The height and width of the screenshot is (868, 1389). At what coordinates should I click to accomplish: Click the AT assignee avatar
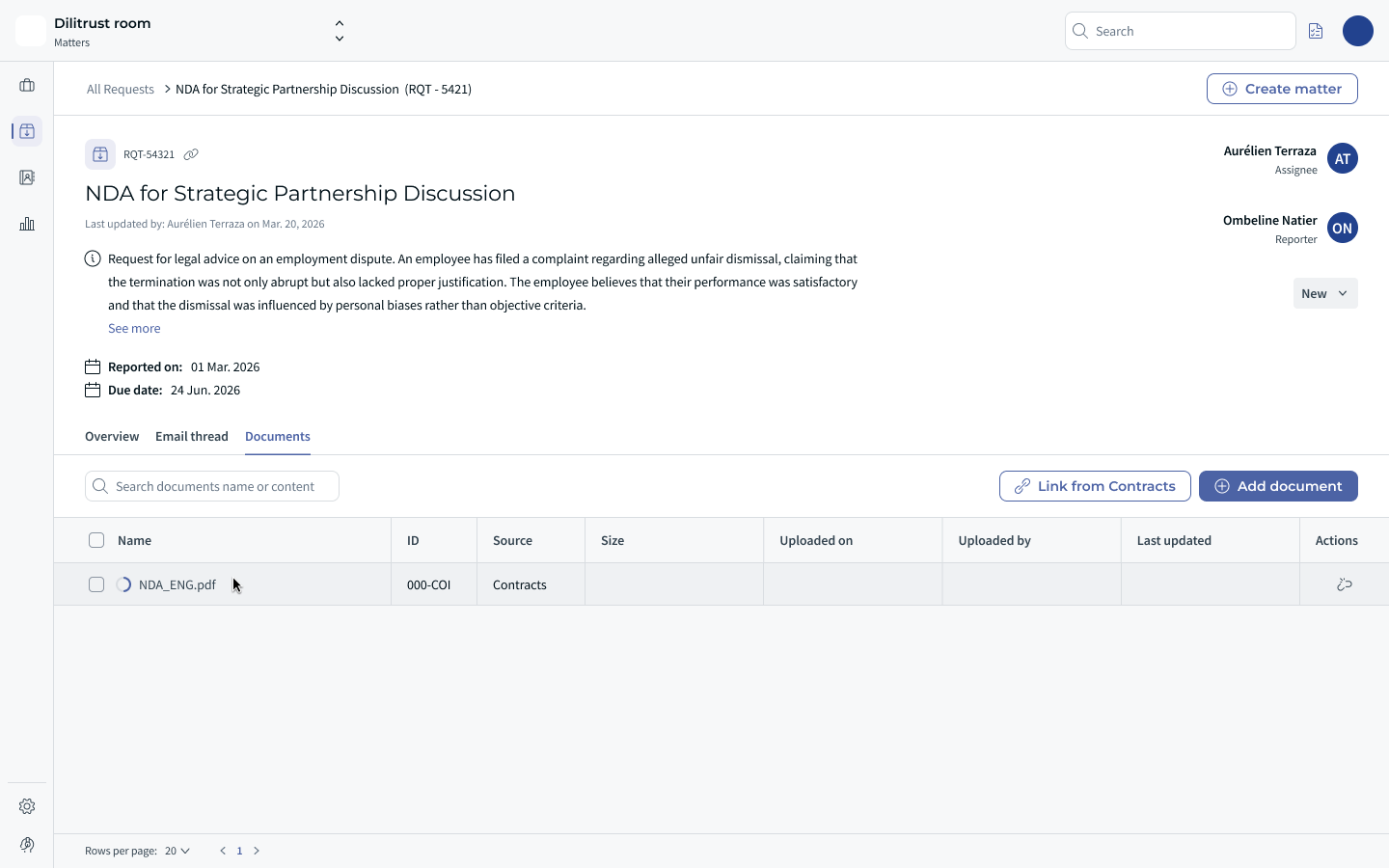click(x=1343, y=158)
